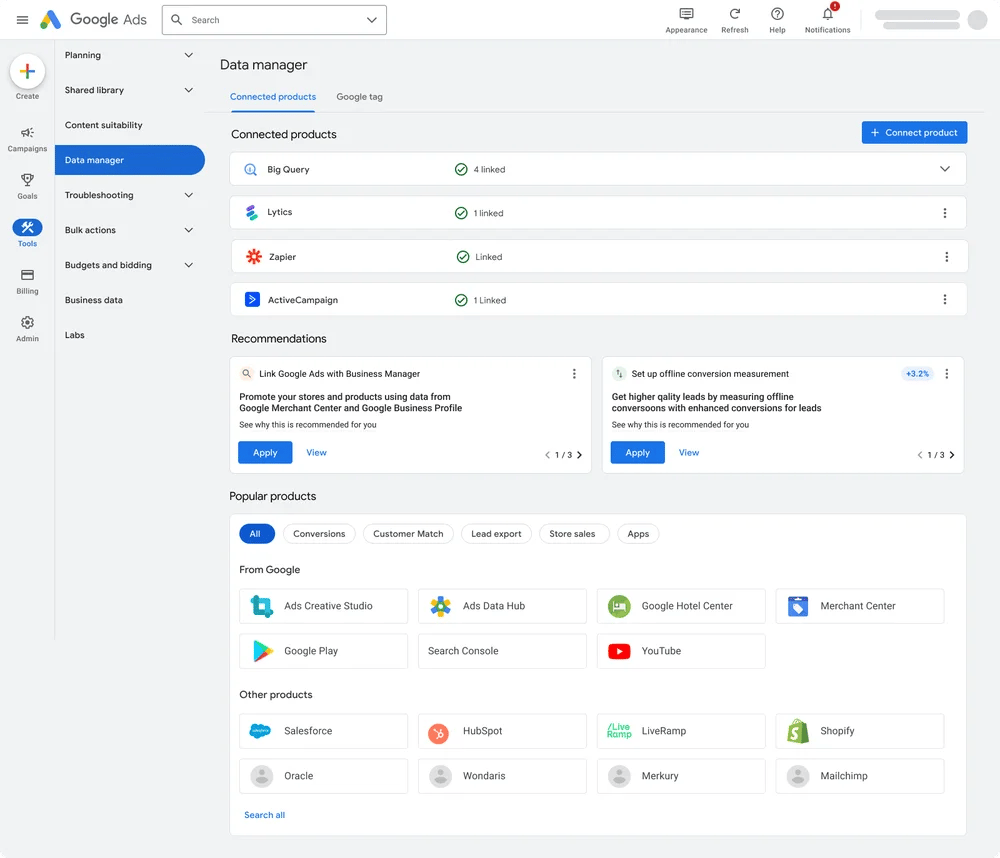Expand the Troubleshooting menu

click(x=189, y=195)
